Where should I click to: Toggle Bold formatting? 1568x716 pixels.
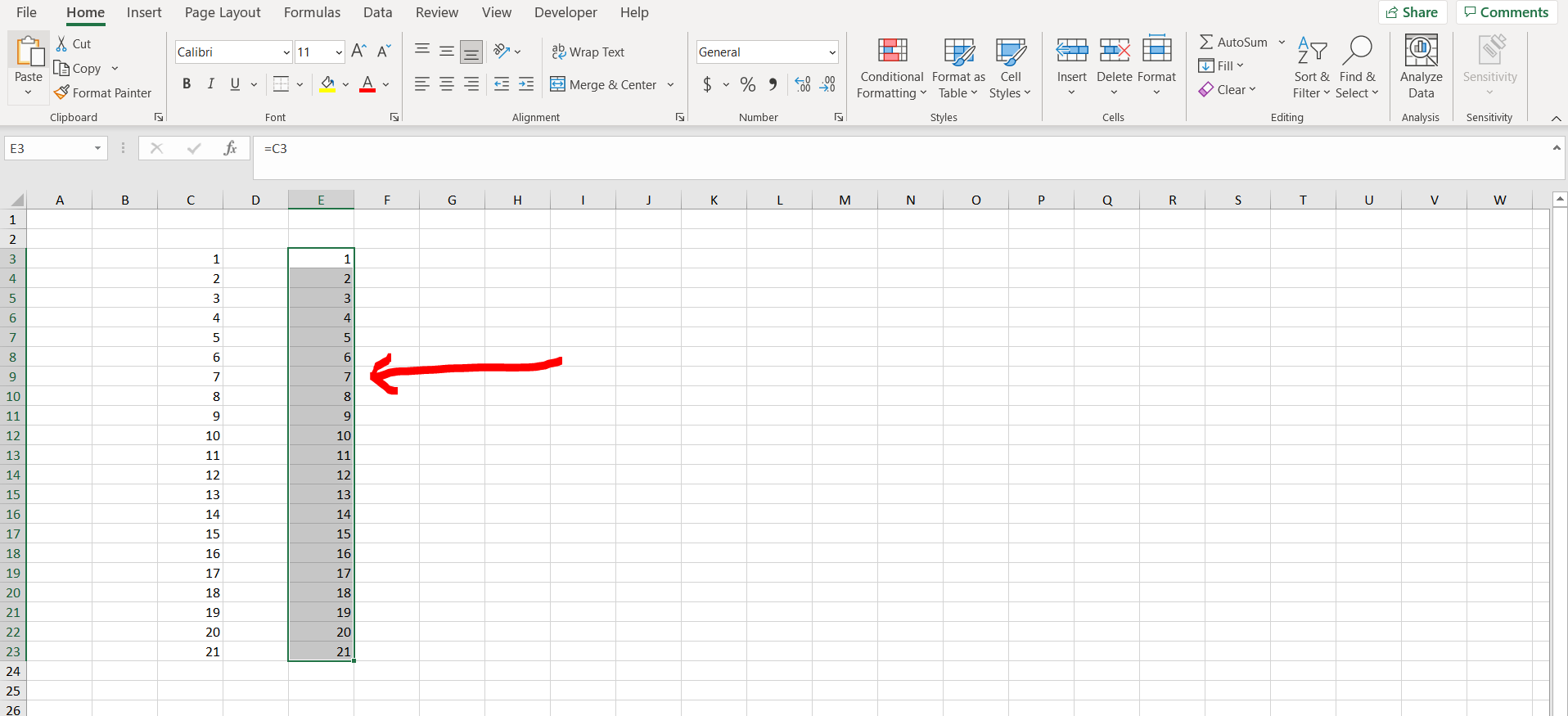(x=187, y=84)
